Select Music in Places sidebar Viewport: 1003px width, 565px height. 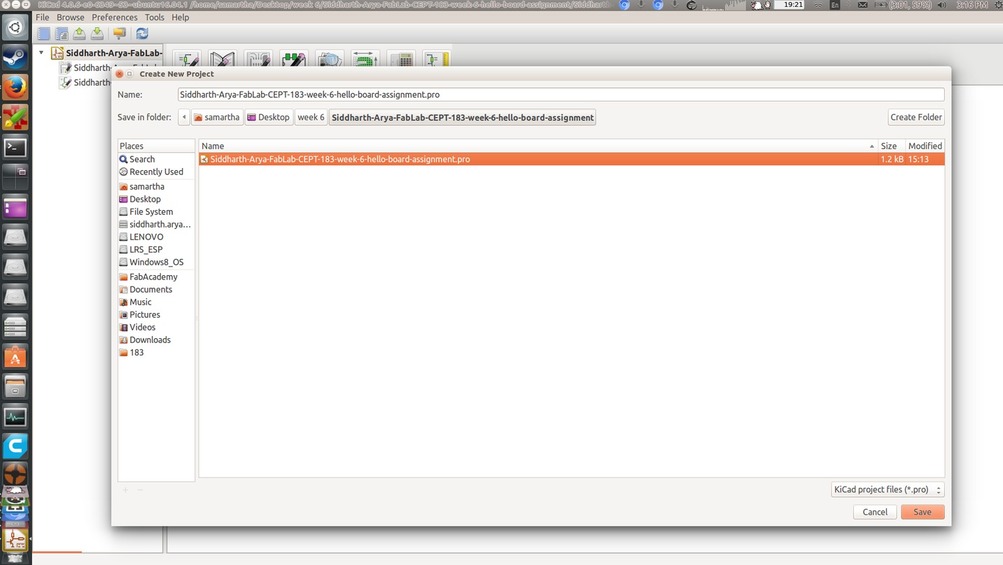(156, 302)
